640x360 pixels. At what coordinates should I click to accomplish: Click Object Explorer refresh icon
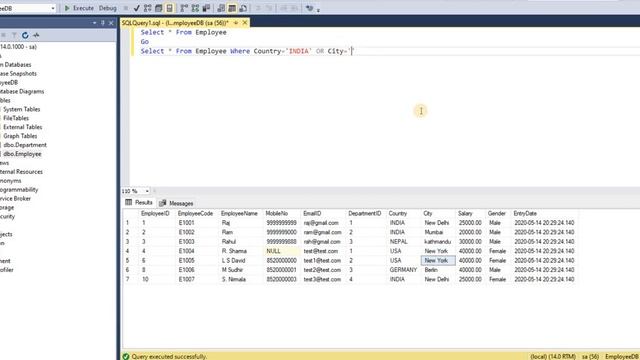(25, 36)
